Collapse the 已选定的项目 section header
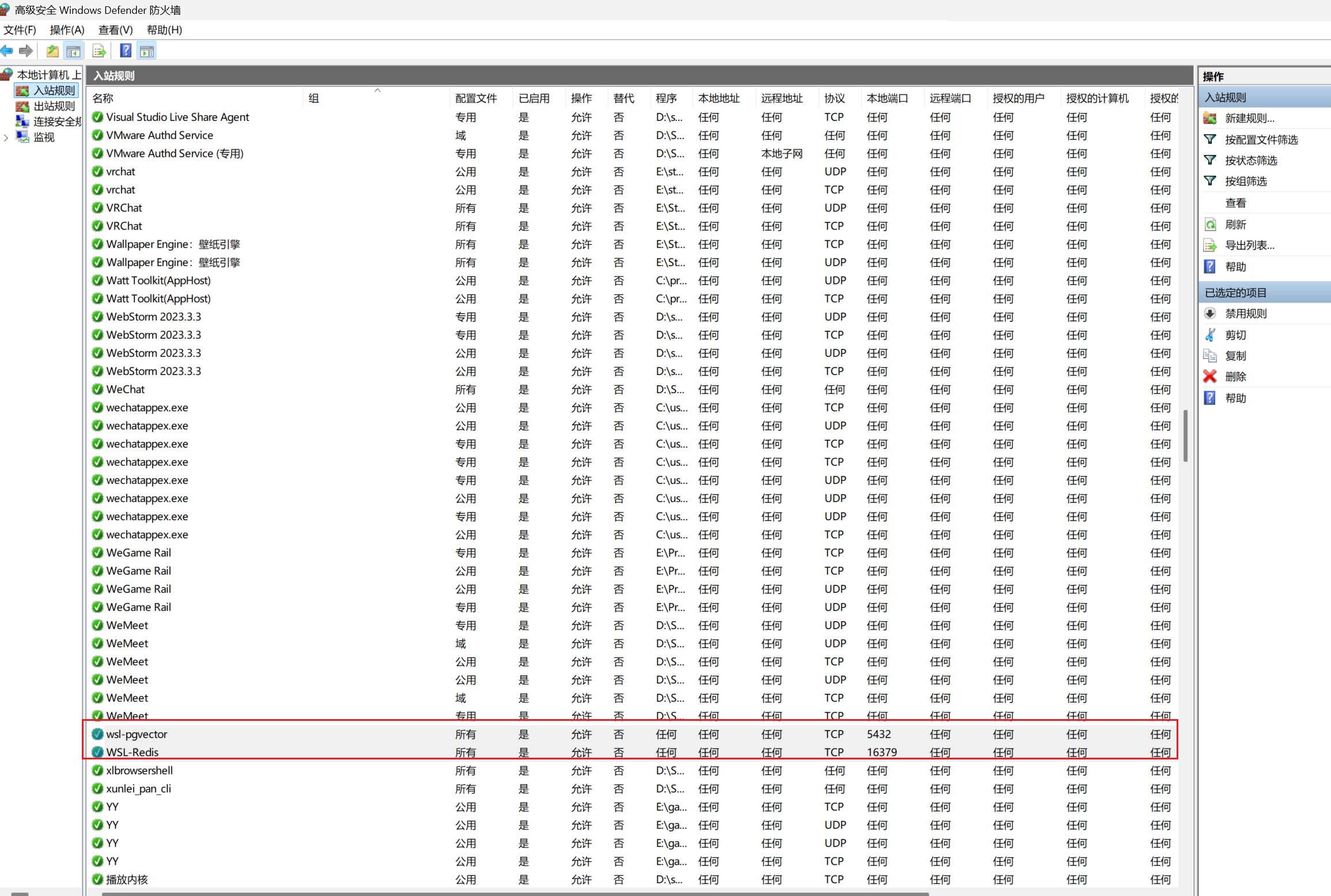1331x896 pixels. click(1265, 292)
